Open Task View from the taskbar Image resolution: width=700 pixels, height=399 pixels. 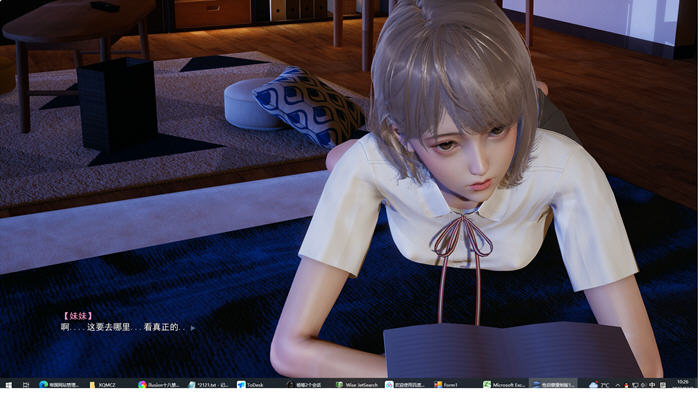pos(26,384)
